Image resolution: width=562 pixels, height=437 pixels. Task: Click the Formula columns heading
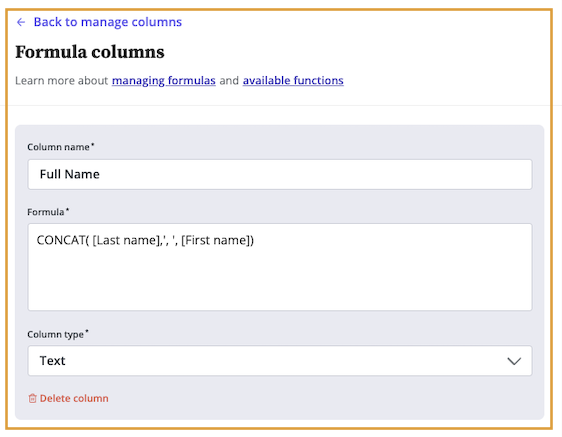[90, 52]
